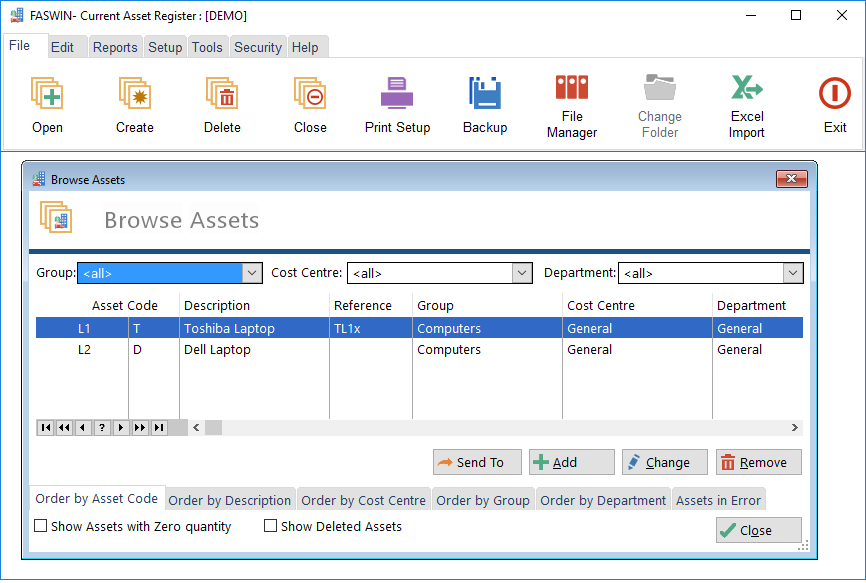
Task: Open the Reports menu tab
Action: (115, 47)
